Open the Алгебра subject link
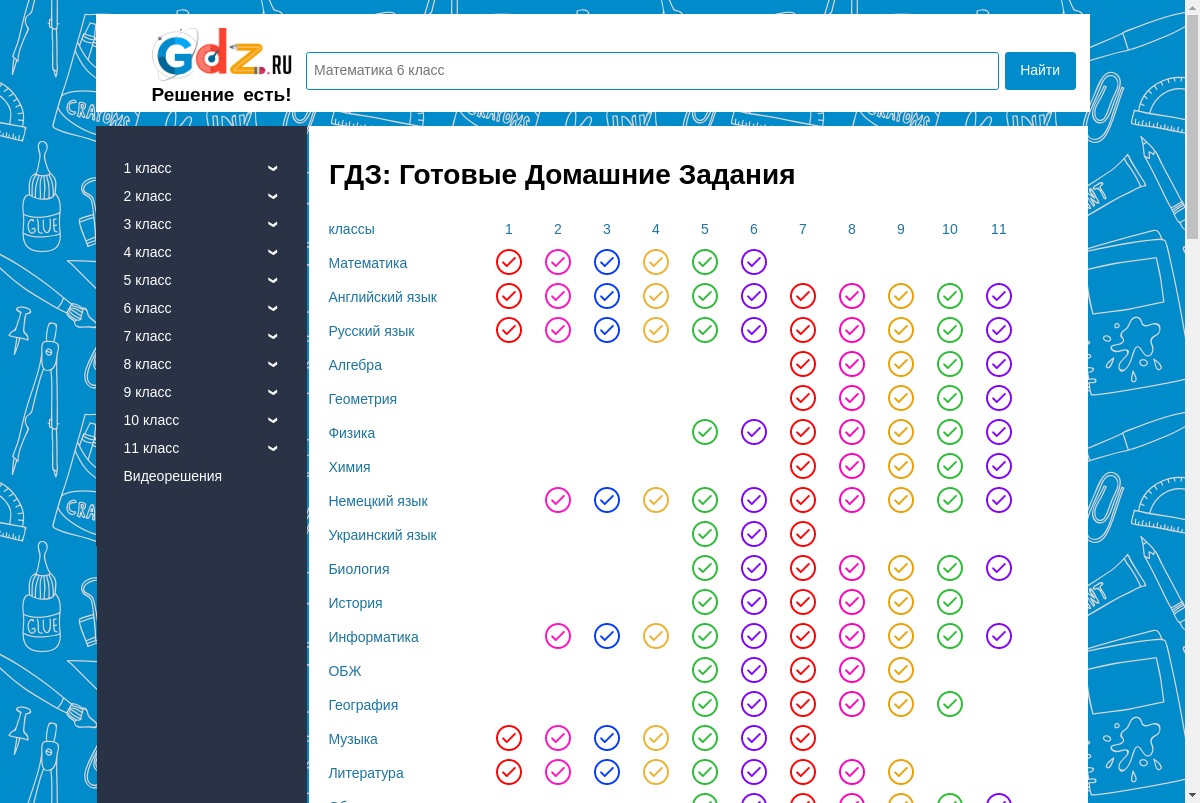The image size is (1200, 803). point(355,365)
